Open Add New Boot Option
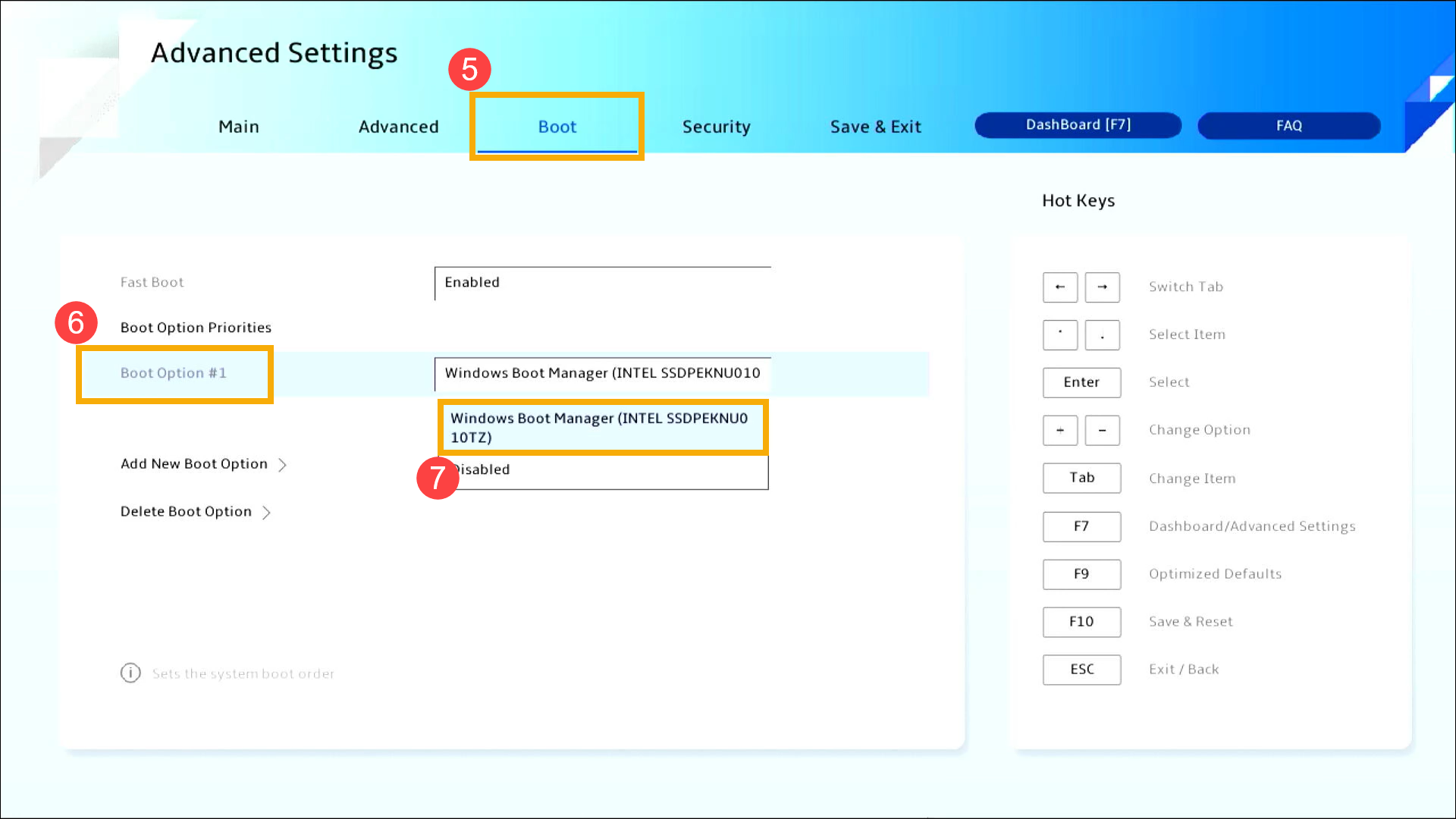Image resolution: width=1456 pixels, height=819 pixels. coord(194,464)
